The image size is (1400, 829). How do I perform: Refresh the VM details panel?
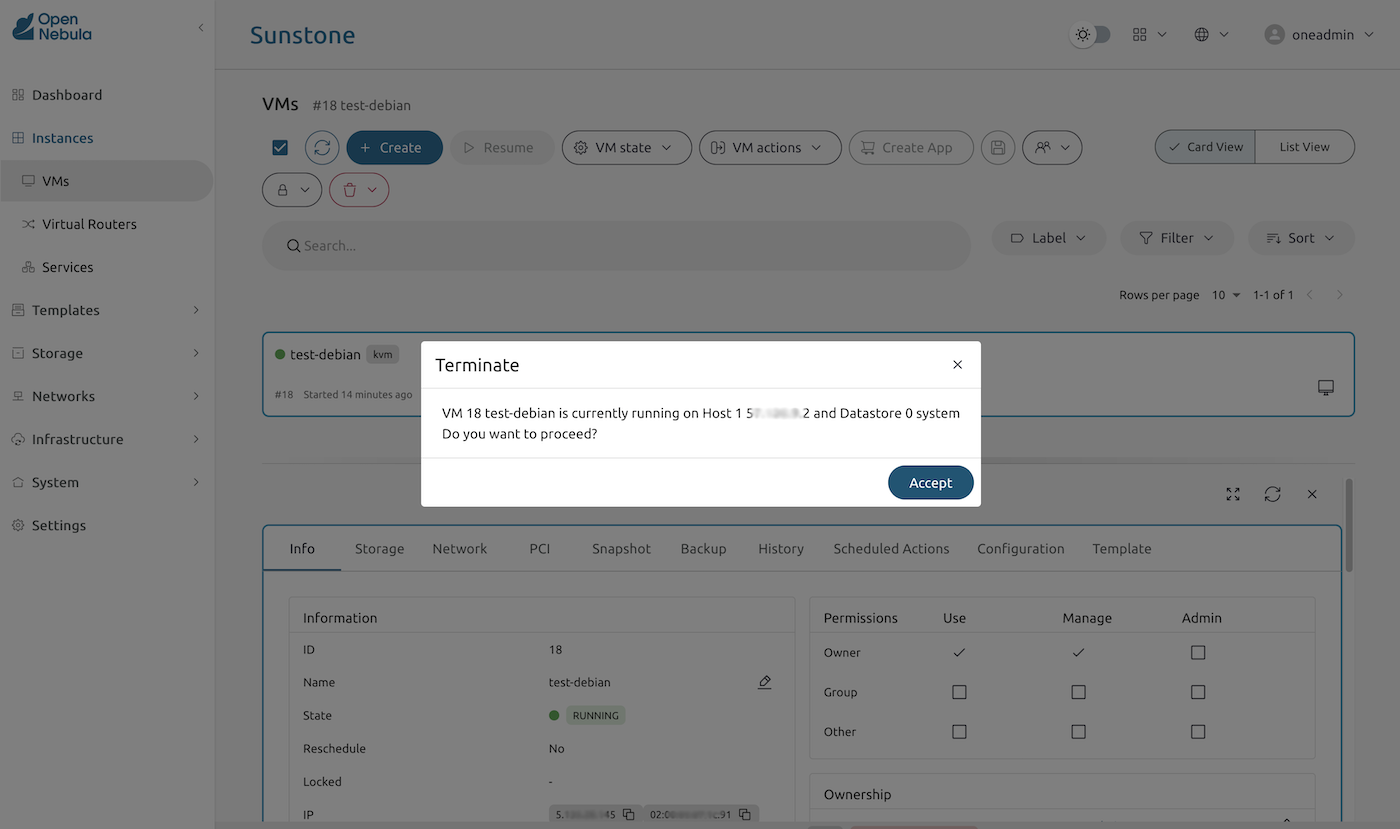(x=1272, y=494)
